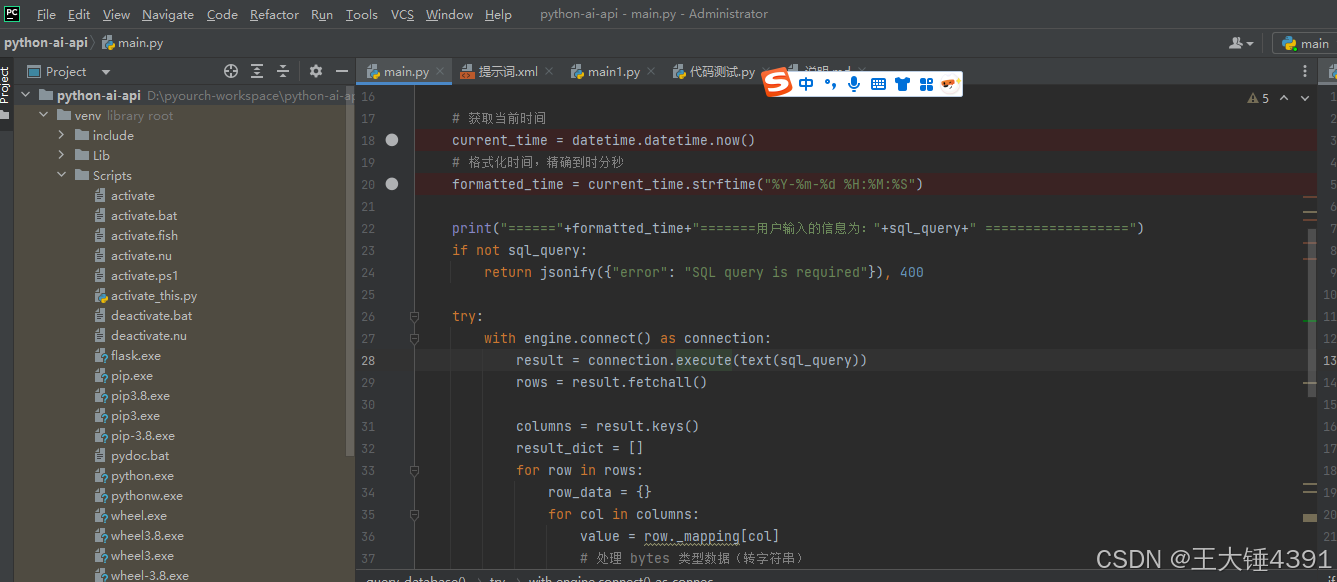The width and height of the screenshot is (1337, 582).
Task: Toggle the breakpoint on line 20
Action: pos(391,184)
